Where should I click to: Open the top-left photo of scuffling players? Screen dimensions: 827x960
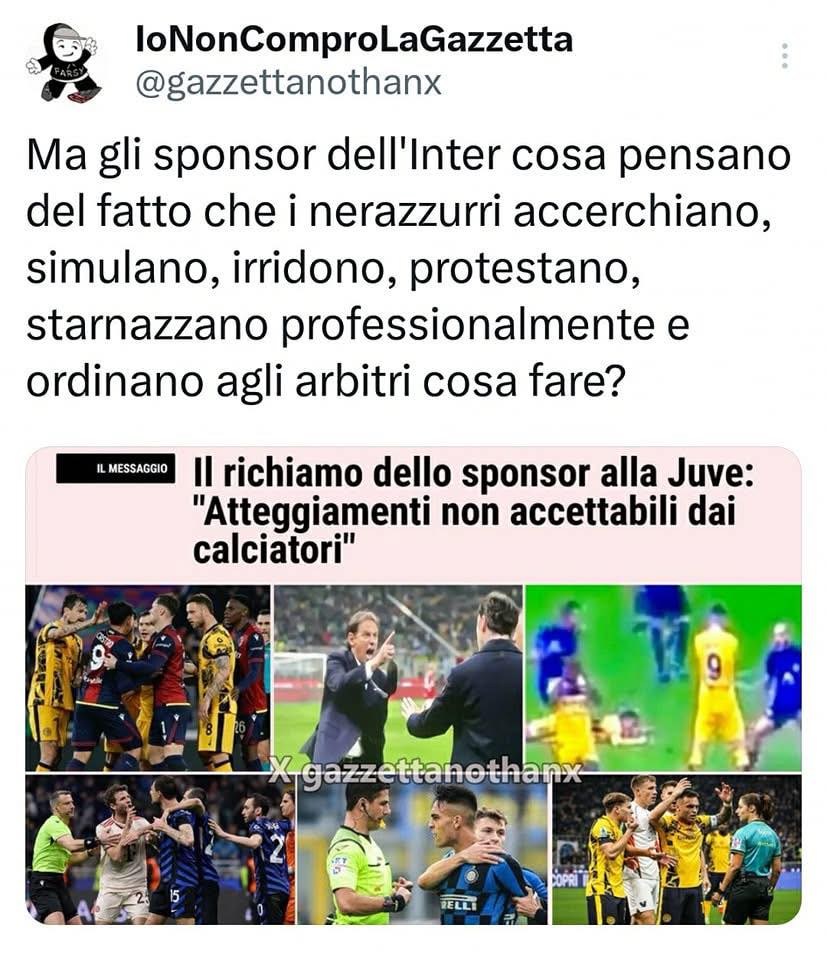click(x=148, y=678)
